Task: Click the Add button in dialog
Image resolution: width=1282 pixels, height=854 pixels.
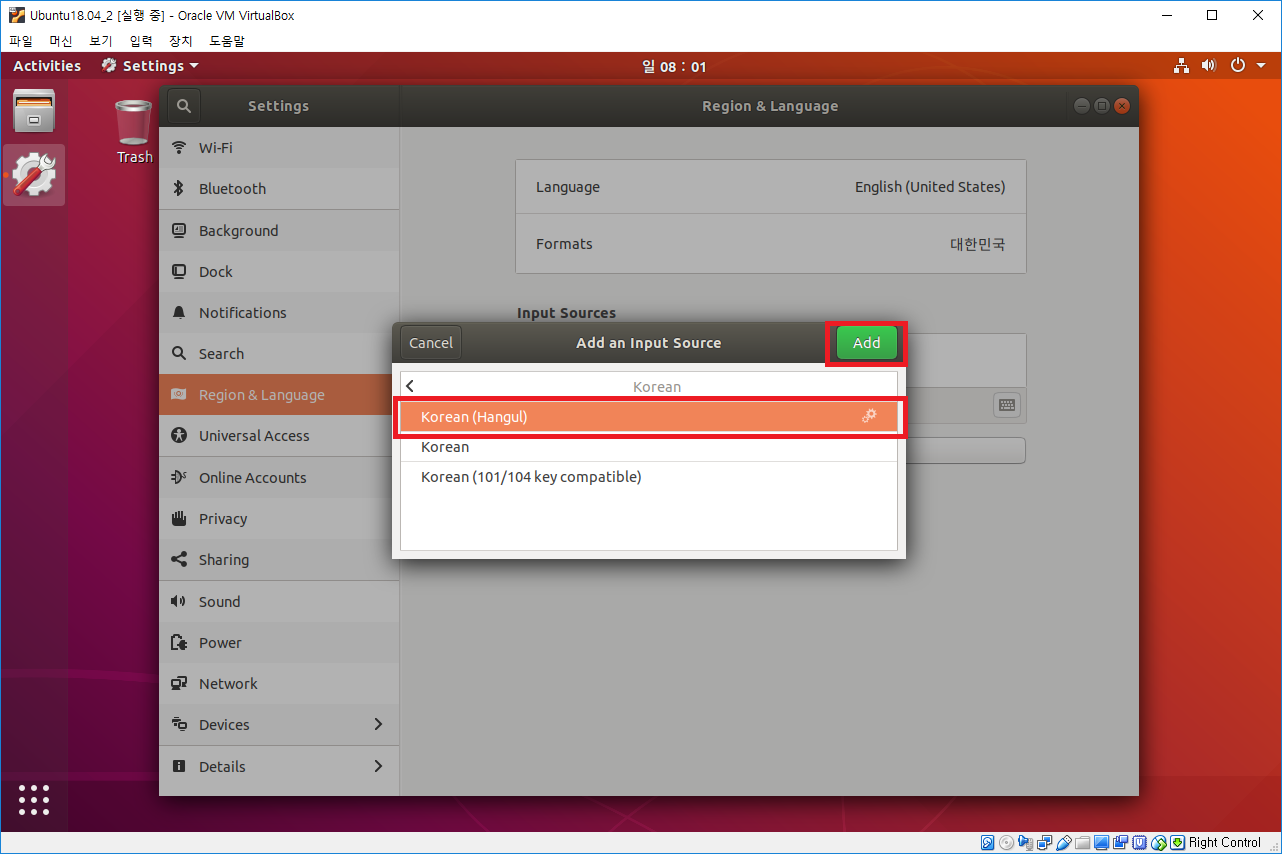Action: (866, 343)
